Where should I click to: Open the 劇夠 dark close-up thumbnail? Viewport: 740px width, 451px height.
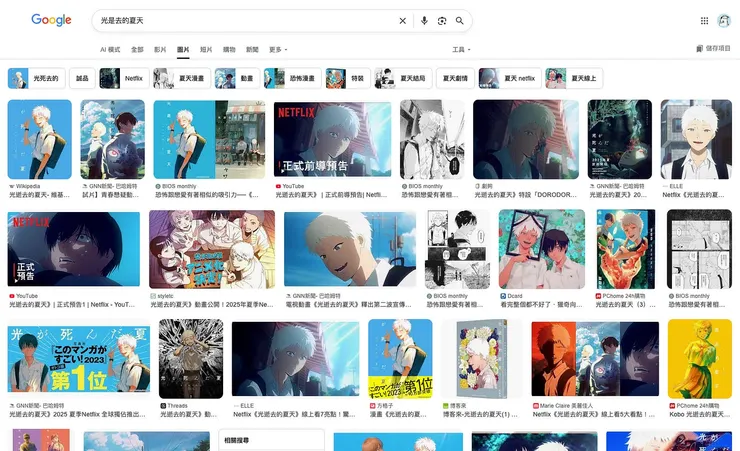pyautogui.click(x=526, y=139)
